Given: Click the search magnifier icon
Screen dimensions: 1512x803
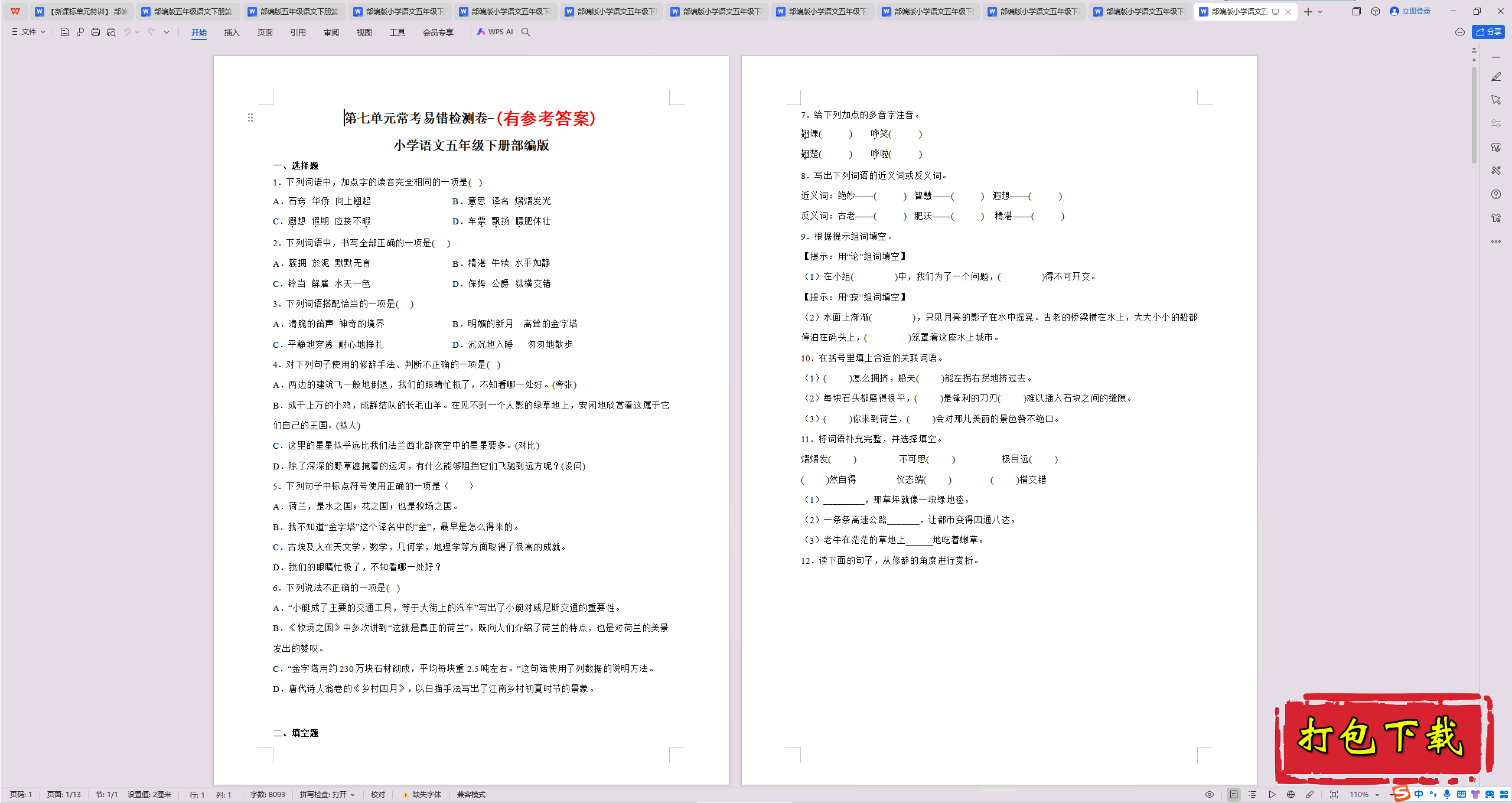Looking at the screenshot, I should click(526, 32).
